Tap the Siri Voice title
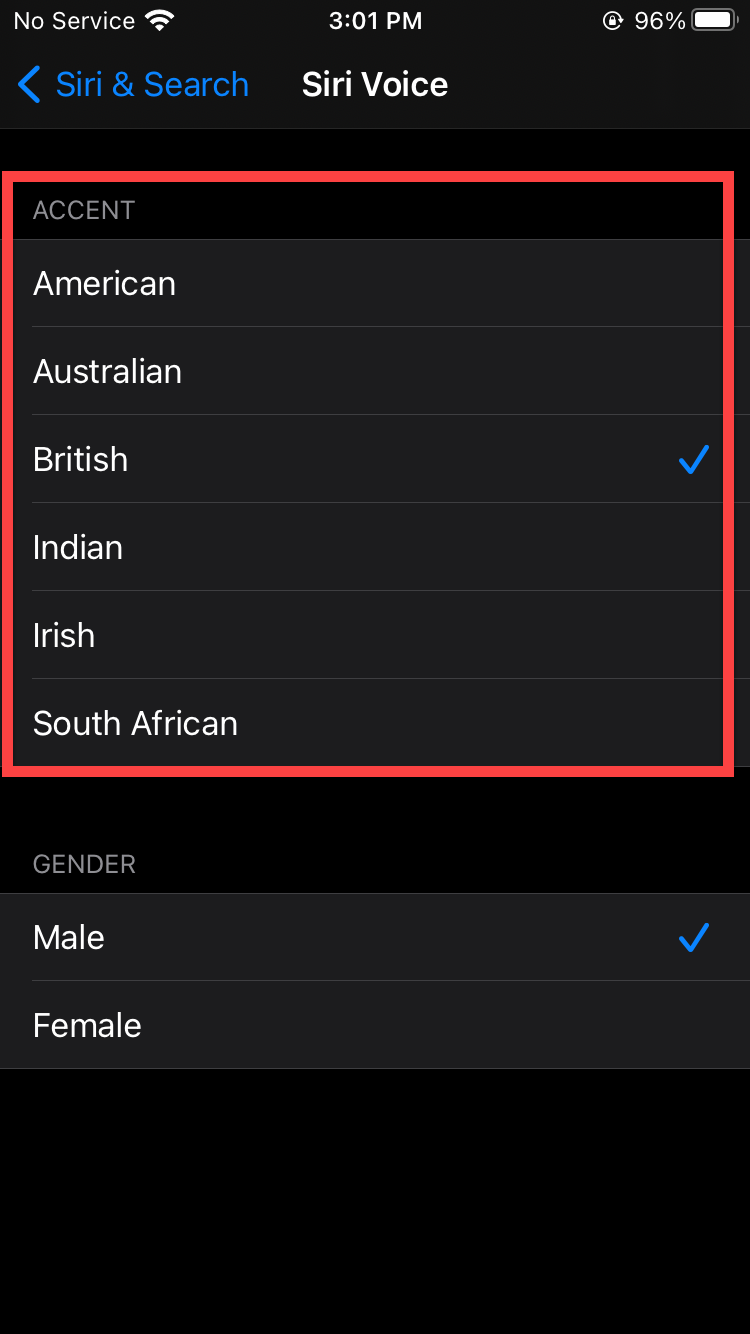Viewport: 750px width, 1334px height. (375, 85)
